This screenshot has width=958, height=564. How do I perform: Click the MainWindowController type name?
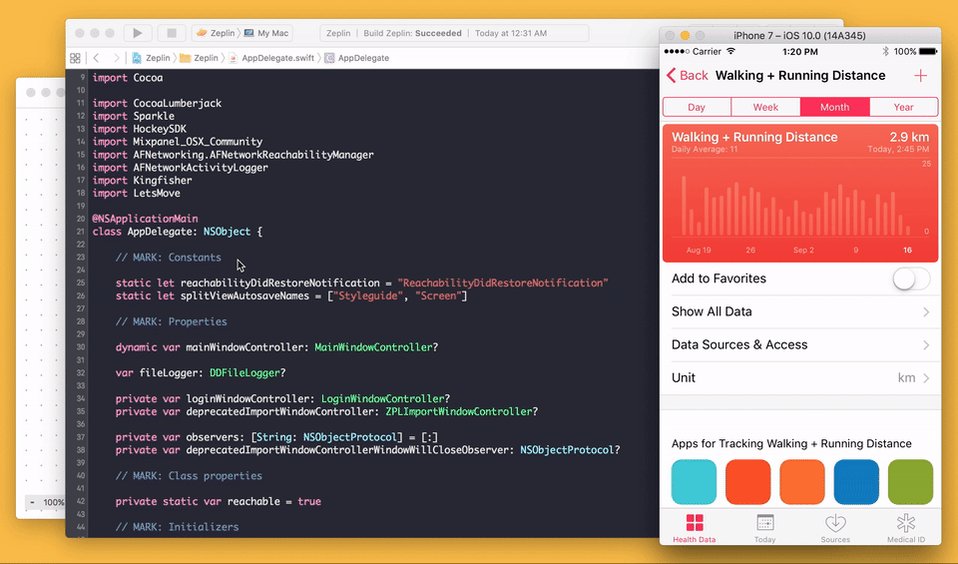coord(373,347)
